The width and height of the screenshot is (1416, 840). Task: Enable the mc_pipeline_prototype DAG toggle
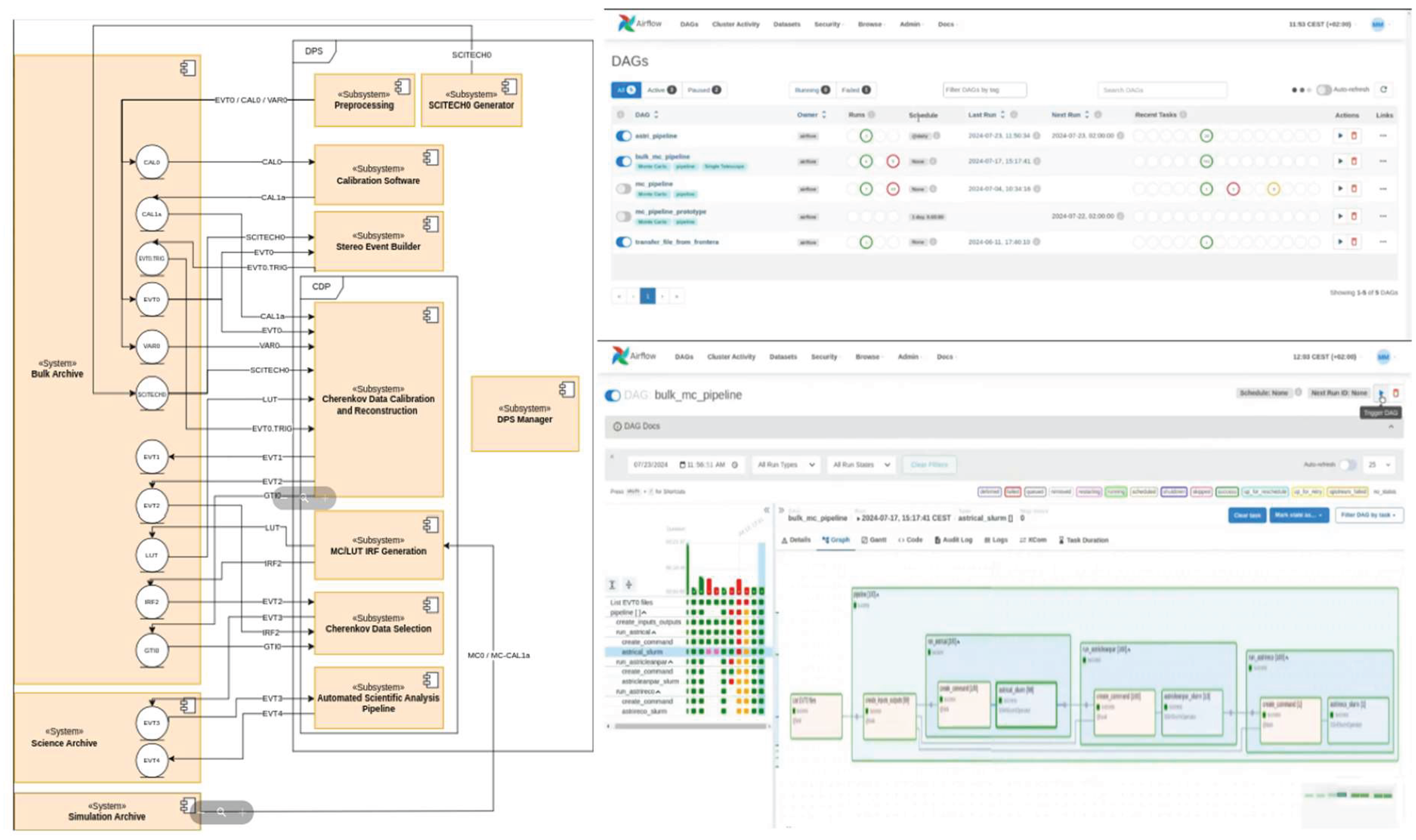623,216
